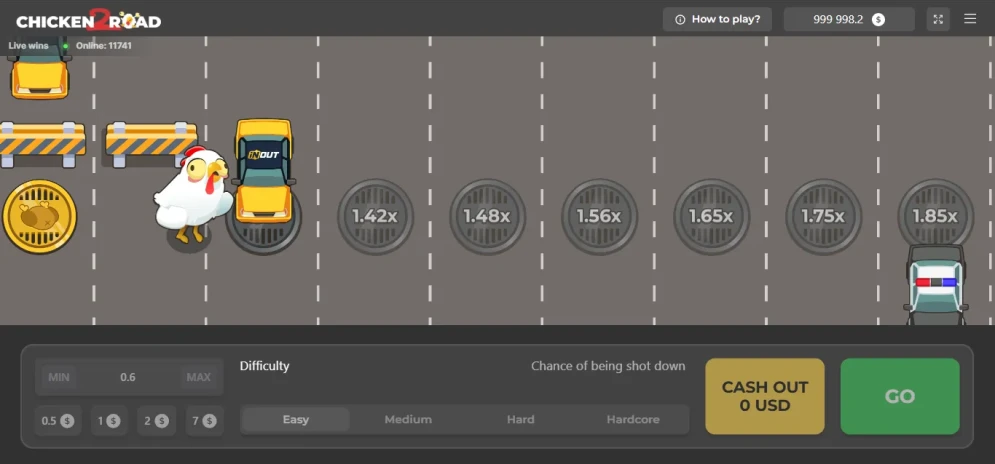The width and height of the screenshot is (995, 464).
Task: Click the white chicken character
Action: (x=194, y=194)
